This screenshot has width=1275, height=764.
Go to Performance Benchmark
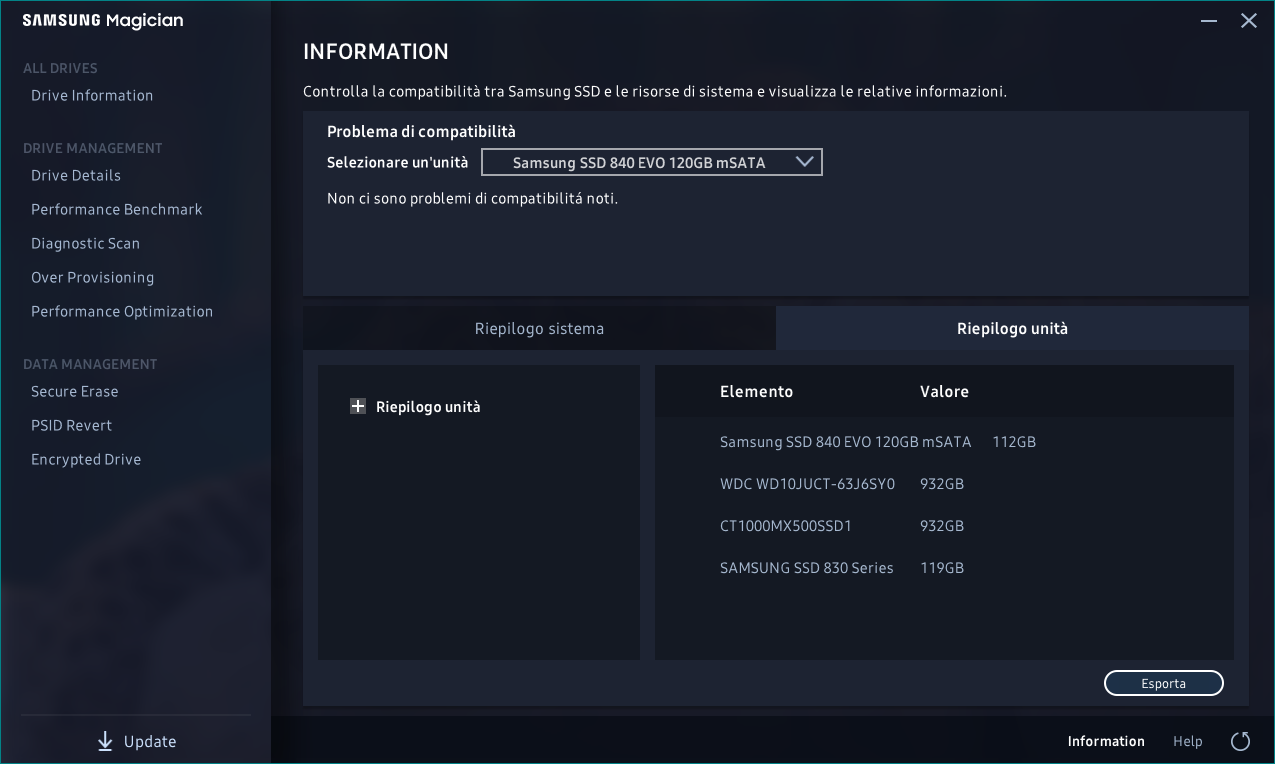(117, 209)
